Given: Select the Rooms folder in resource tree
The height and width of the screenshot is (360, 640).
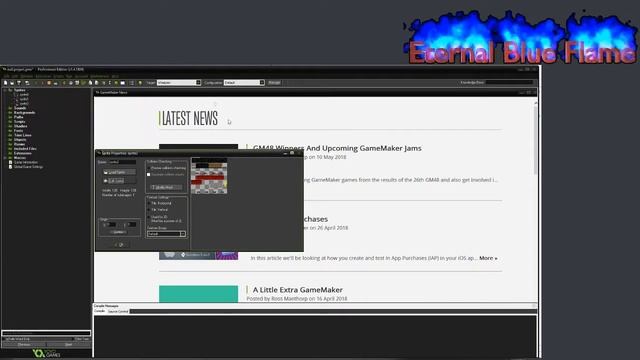Looking at the screenshot, I should tap(20, 144).
